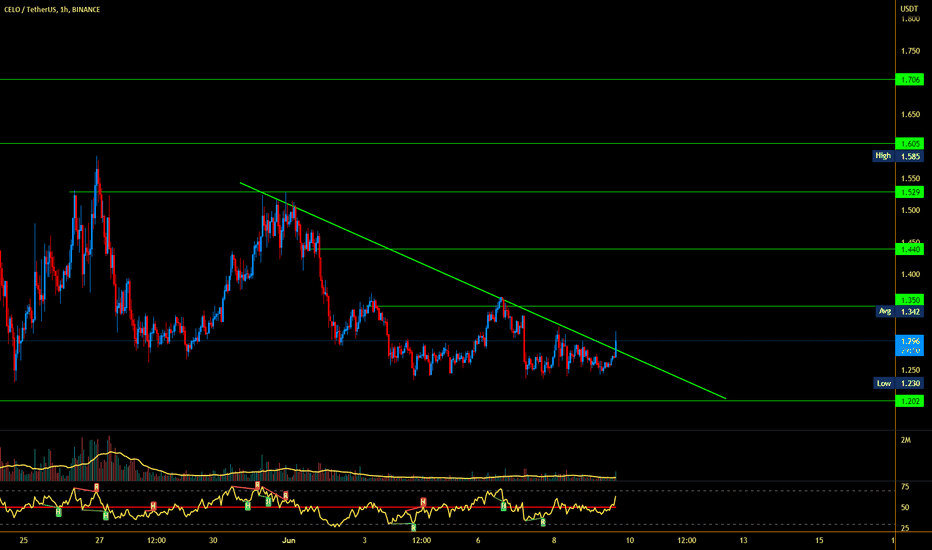
Task: Click the High 1.585 price label
Action: 898,156
